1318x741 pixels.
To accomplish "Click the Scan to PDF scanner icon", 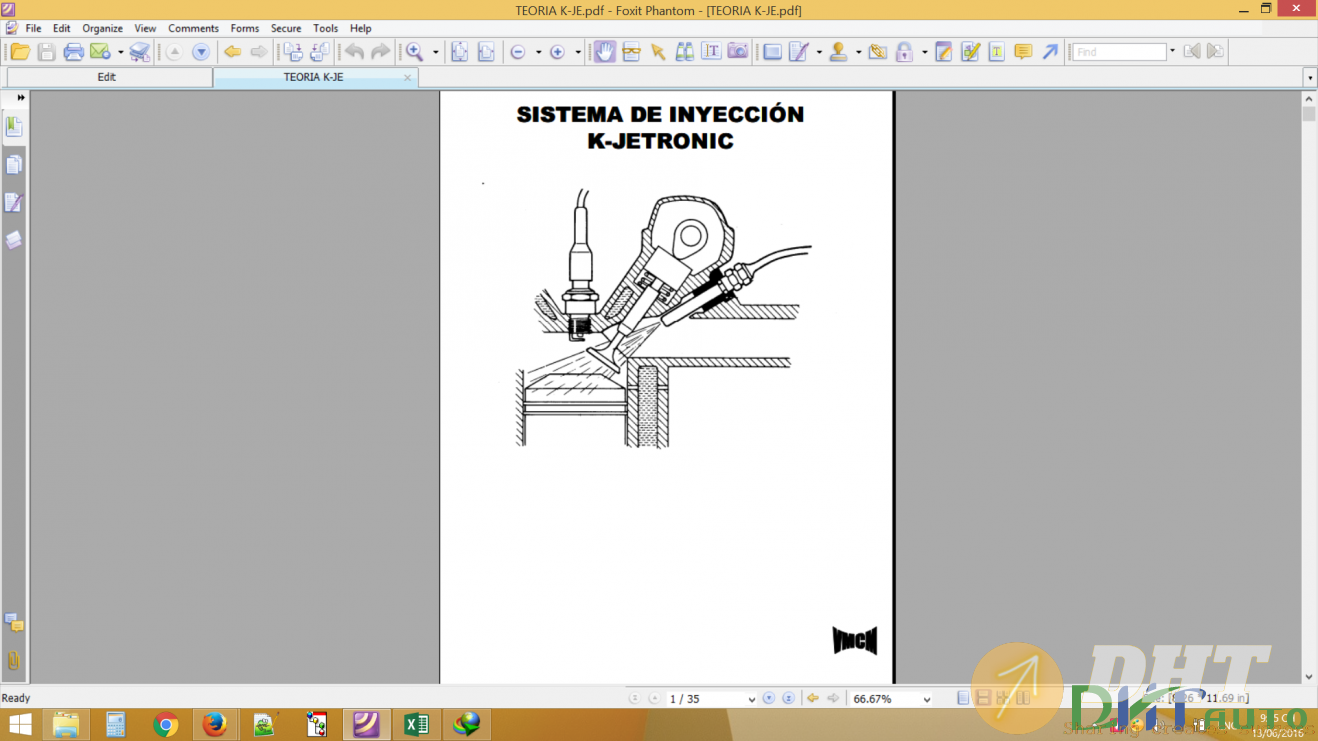I will pos(140,52).
